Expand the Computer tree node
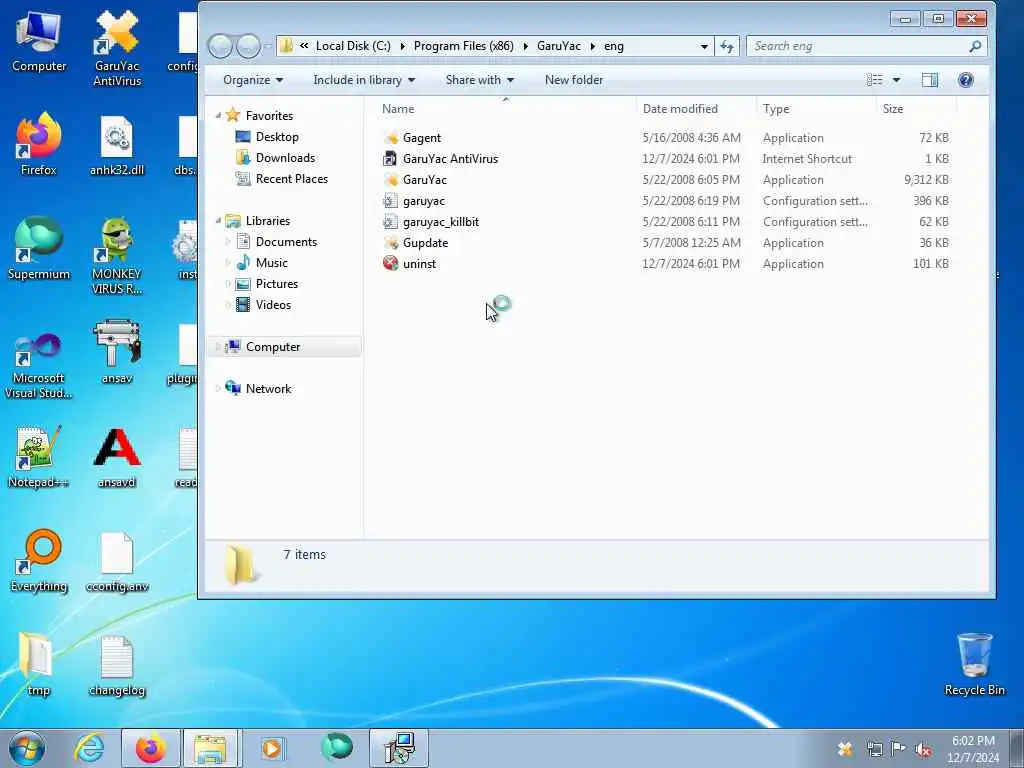 click(217, 347)
